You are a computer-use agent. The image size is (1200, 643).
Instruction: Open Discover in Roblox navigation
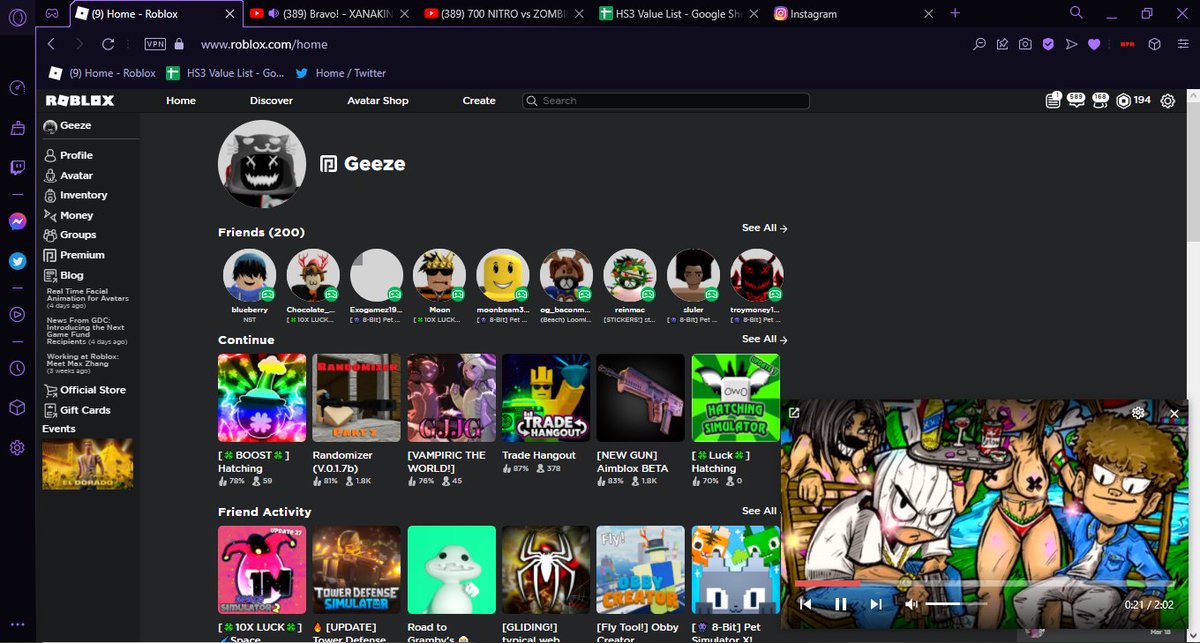pyautogui.click(x=271, y=100)
